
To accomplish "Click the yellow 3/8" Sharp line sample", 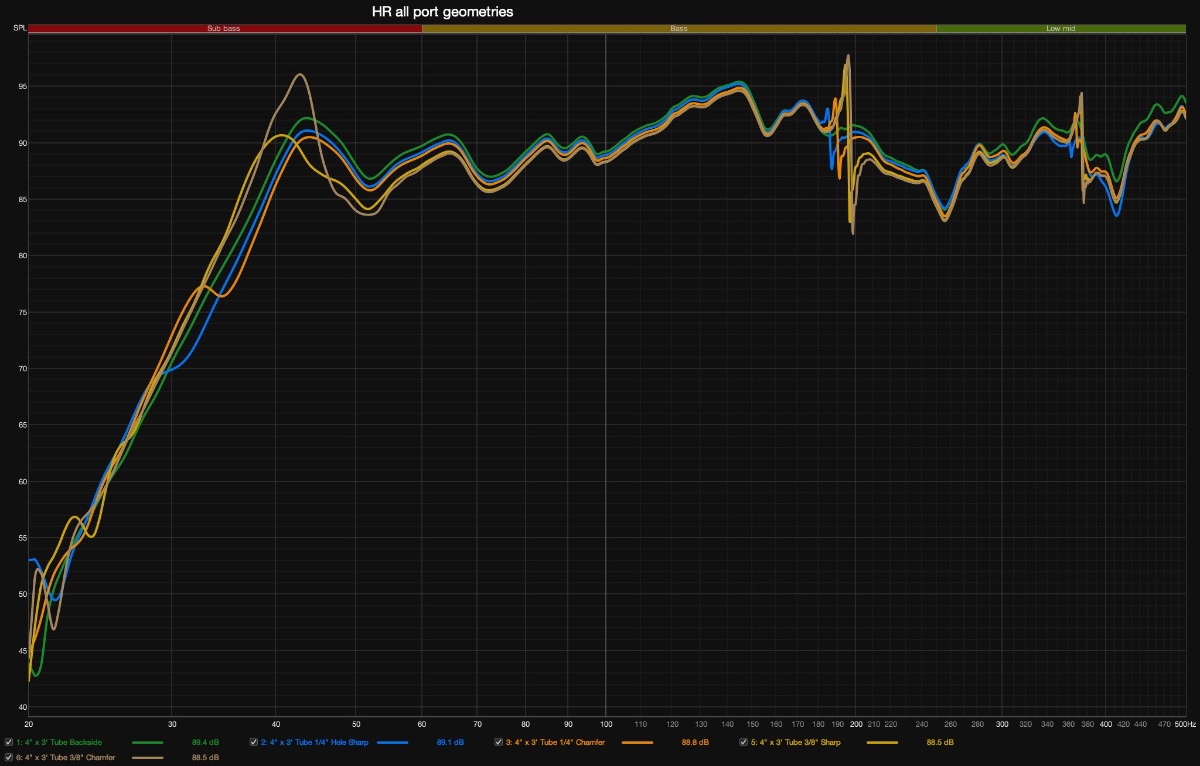I will 882,742.
